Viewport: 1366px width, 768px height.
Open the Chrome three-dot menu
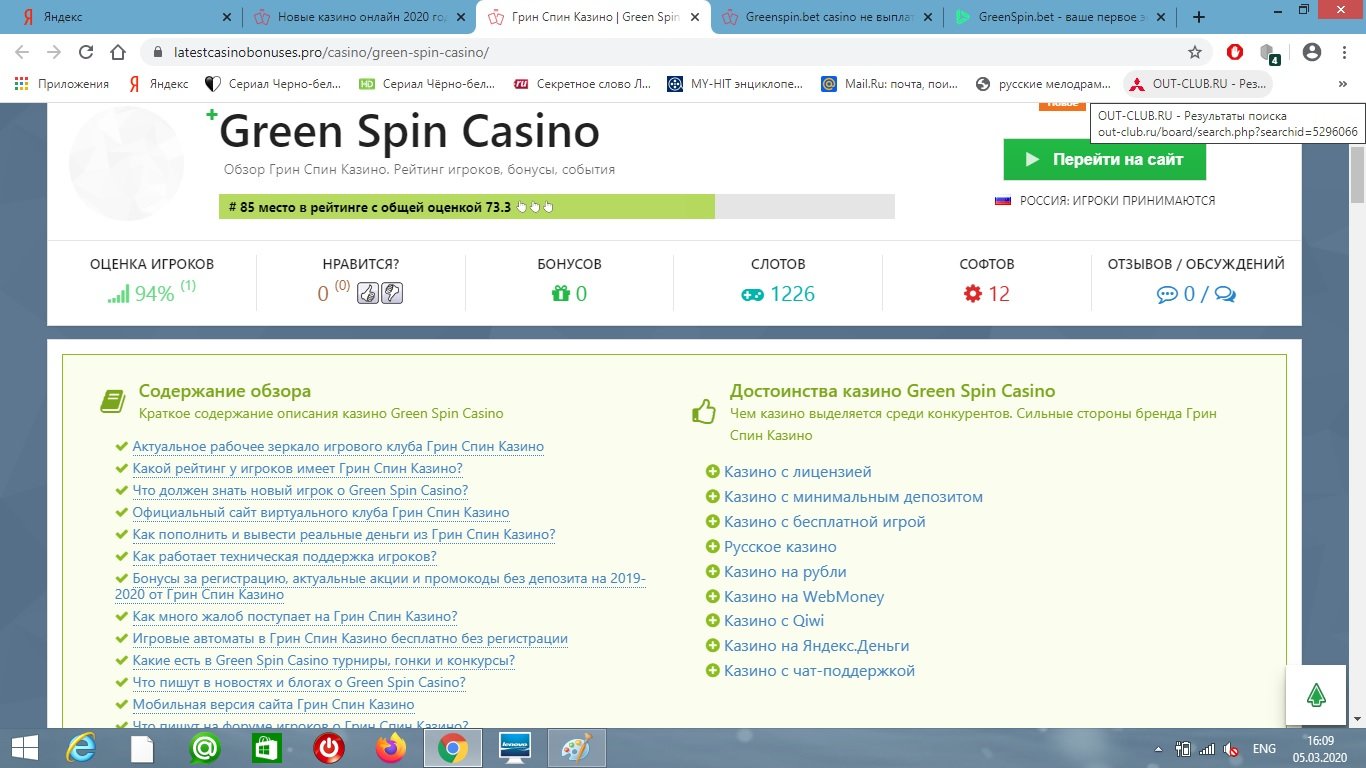tap(1343, 52)
